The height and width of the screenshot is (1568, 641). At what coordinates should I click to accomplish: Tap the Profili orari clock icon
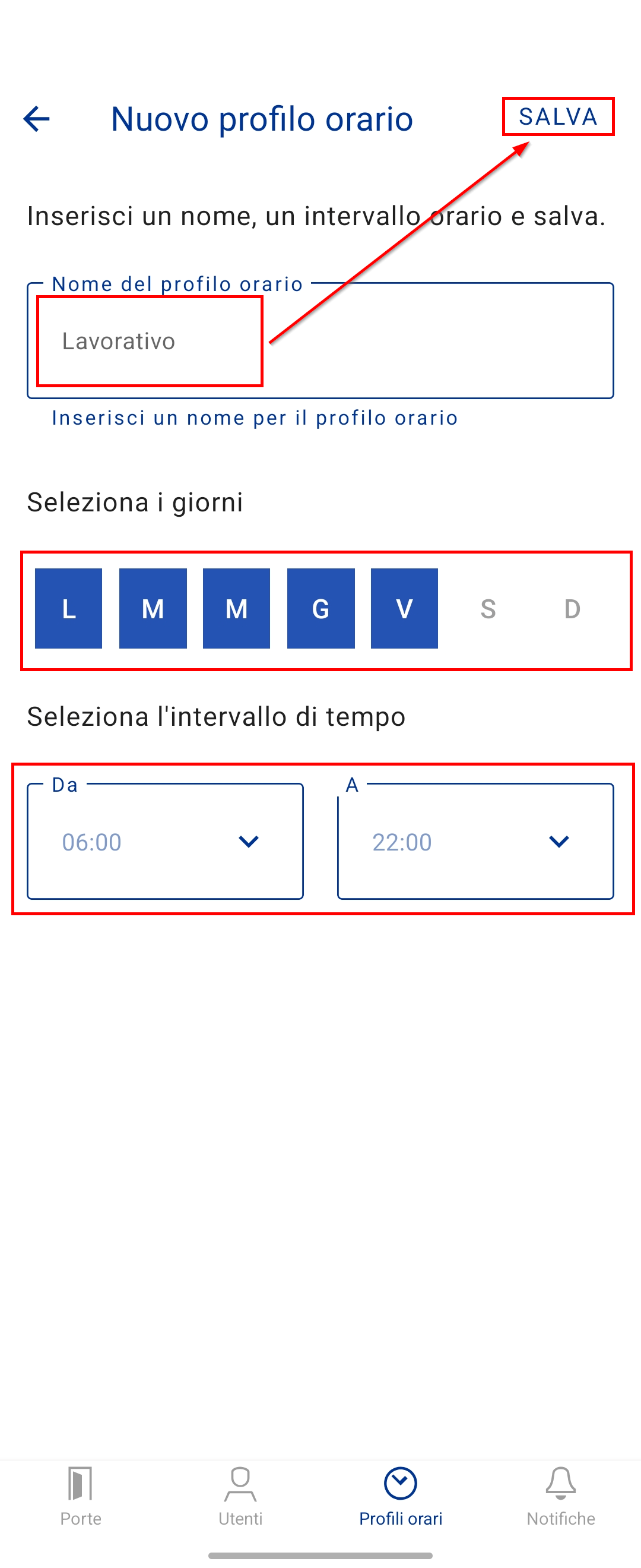point(400,1484)
